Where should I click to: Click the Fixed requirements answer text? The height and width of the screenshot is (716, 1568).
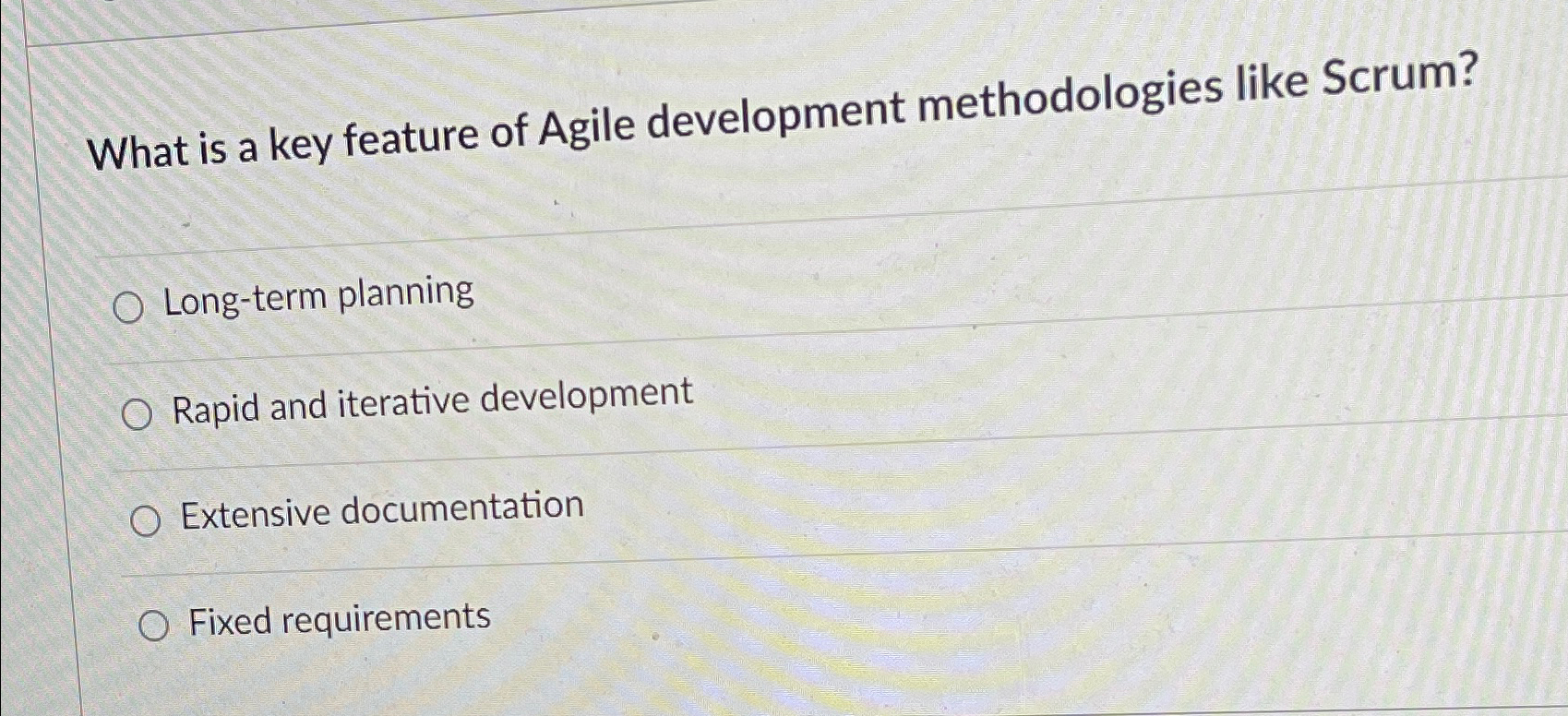(337, 618)
